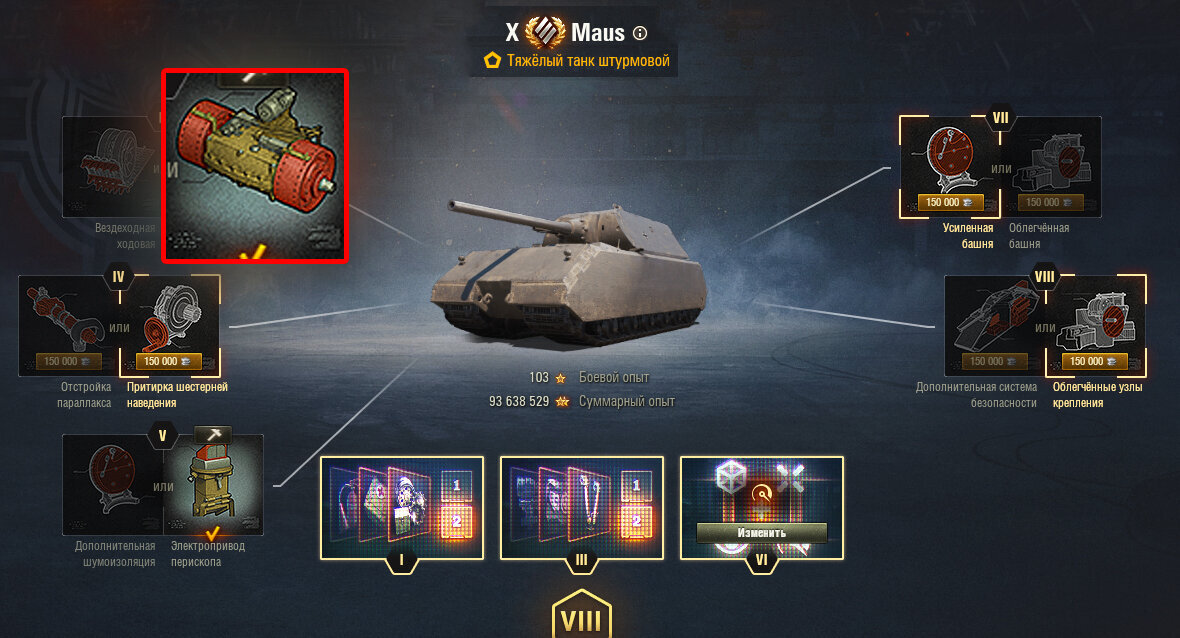Choose the Вездеходная ходовая modification
The image size is (1180, 638).
click(111, 167)
